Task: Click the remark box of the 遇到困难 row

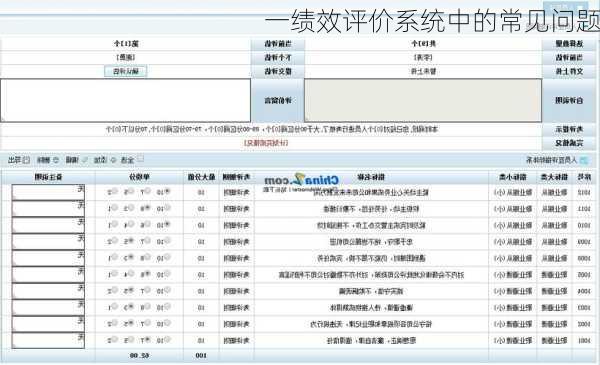Action: (x=48, y=258)
